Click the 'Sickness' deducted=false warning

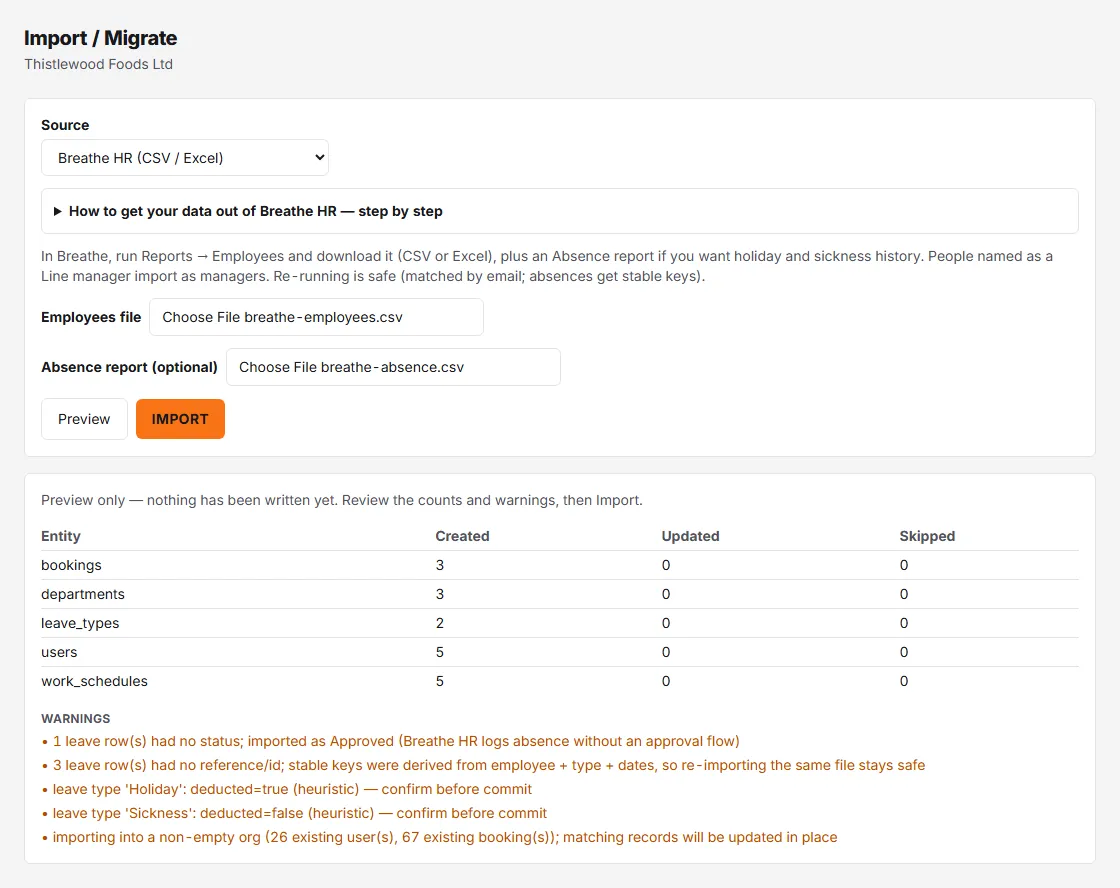point(294,813)
